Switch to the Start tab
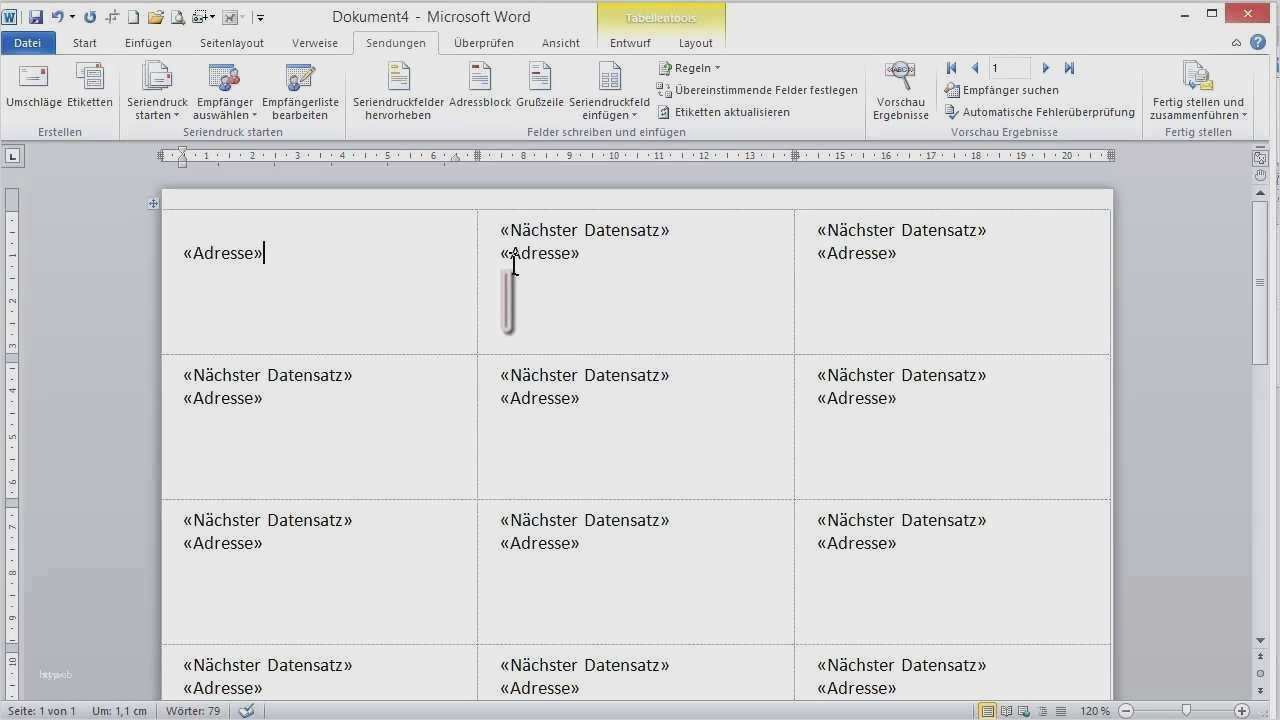The height and width of the screenshot is (720, 1280). pyautogui.click(x=85, y=43)
